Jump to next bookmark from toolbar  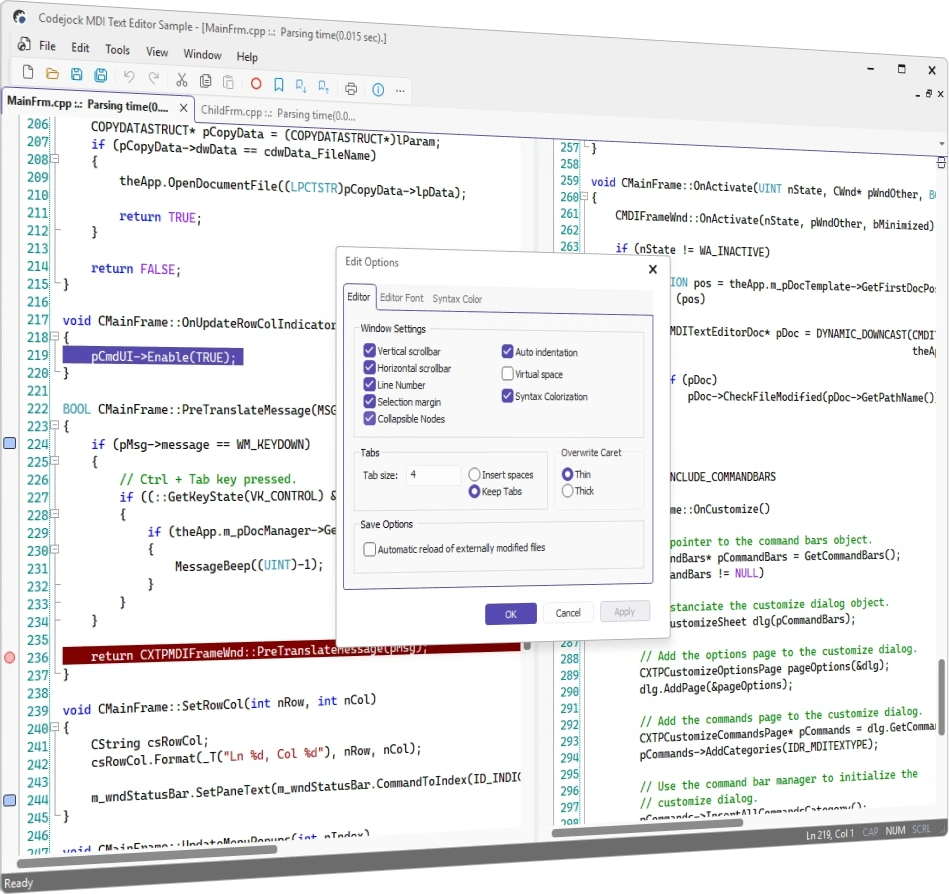301,86
